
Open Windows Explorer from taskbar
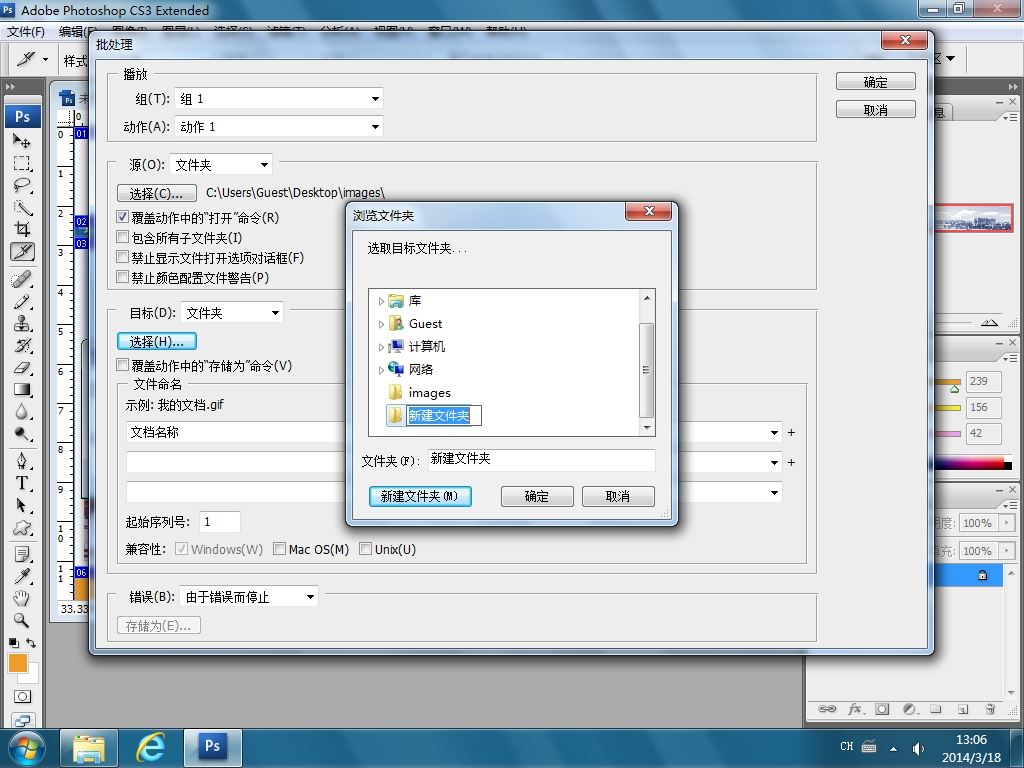89,747
